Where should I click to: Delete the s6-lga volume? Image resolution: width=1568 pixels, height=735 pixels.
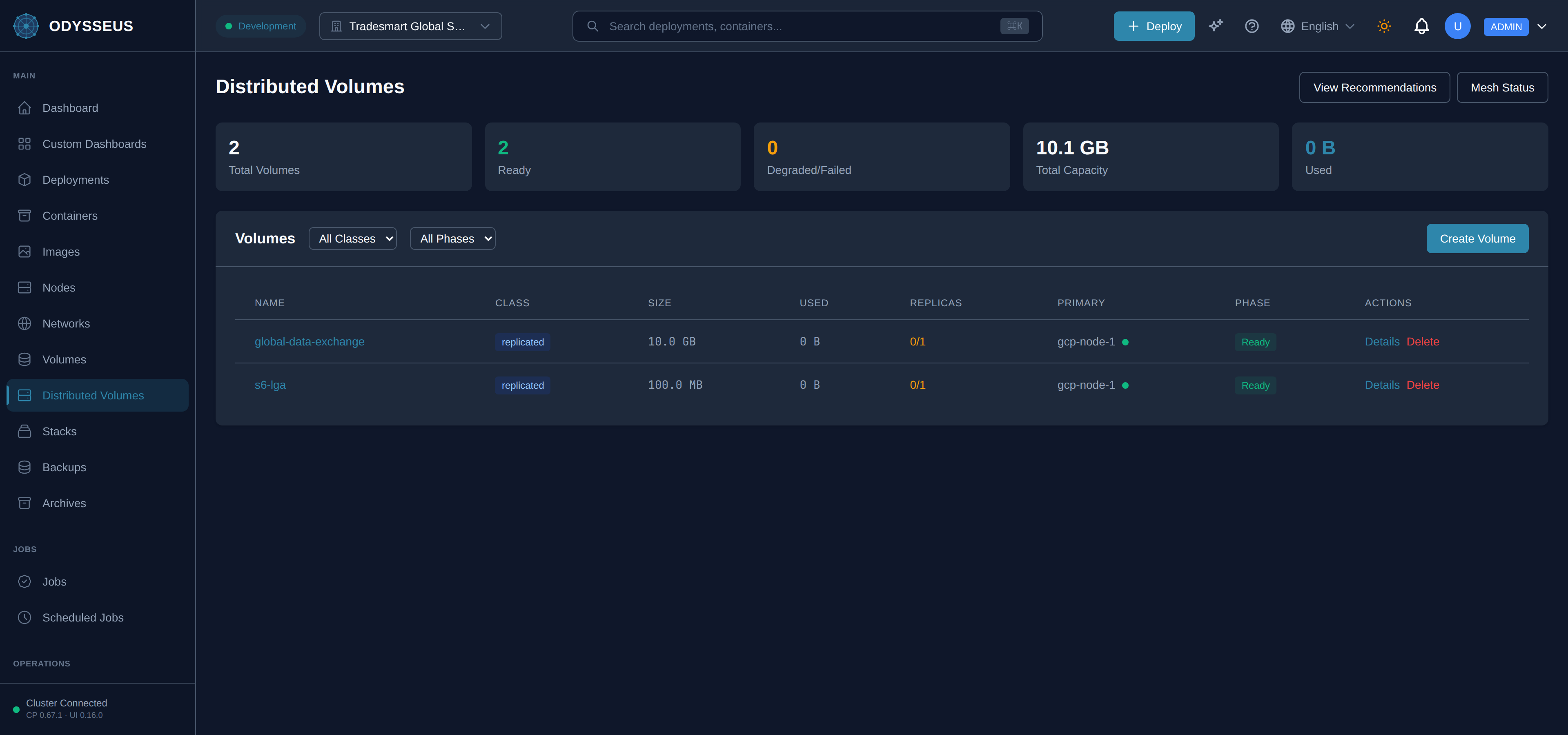coord(1423,385)
